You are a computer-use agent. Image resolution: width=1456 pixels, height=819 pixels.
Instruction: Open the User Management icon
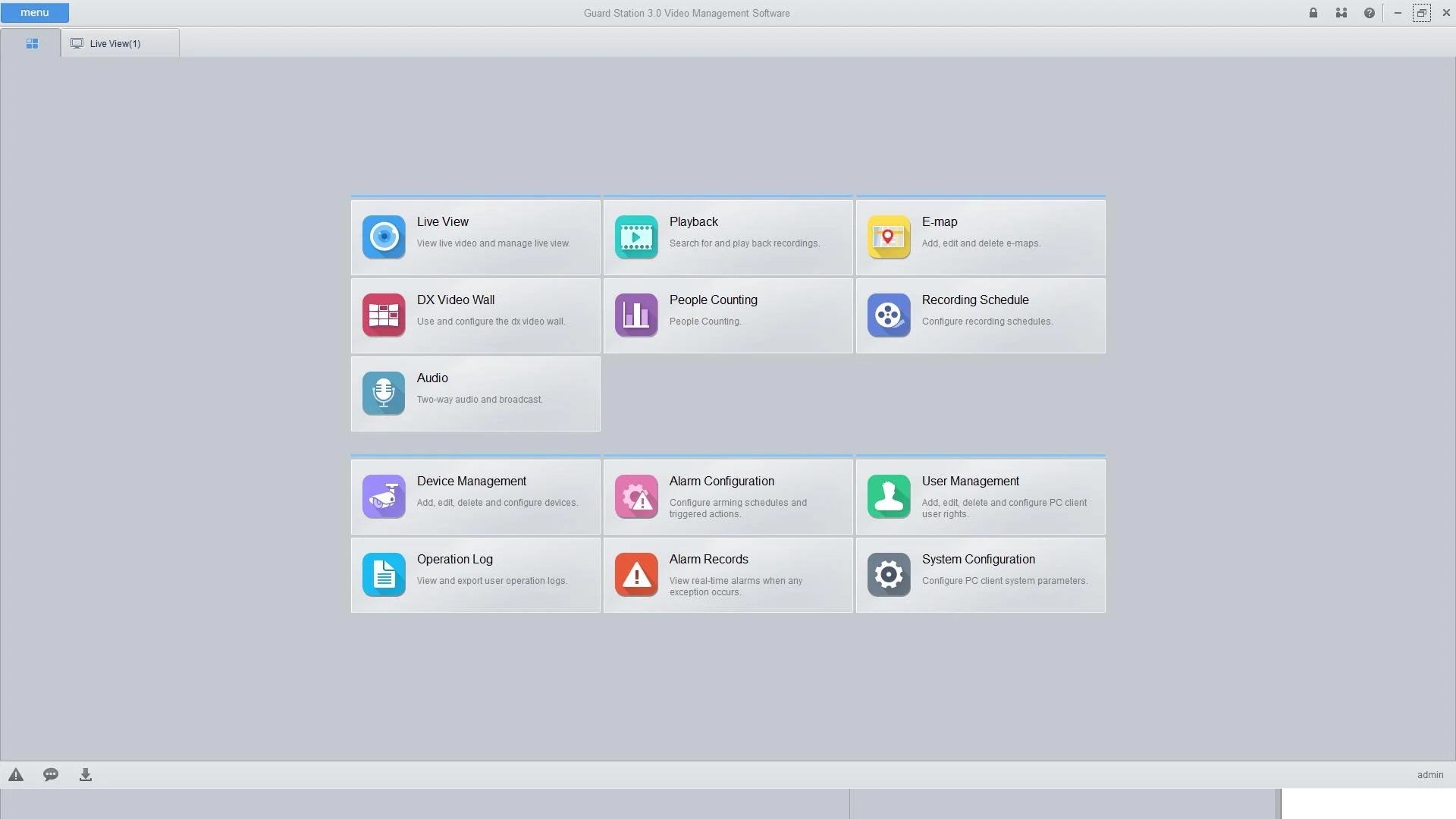pos(889,497)
